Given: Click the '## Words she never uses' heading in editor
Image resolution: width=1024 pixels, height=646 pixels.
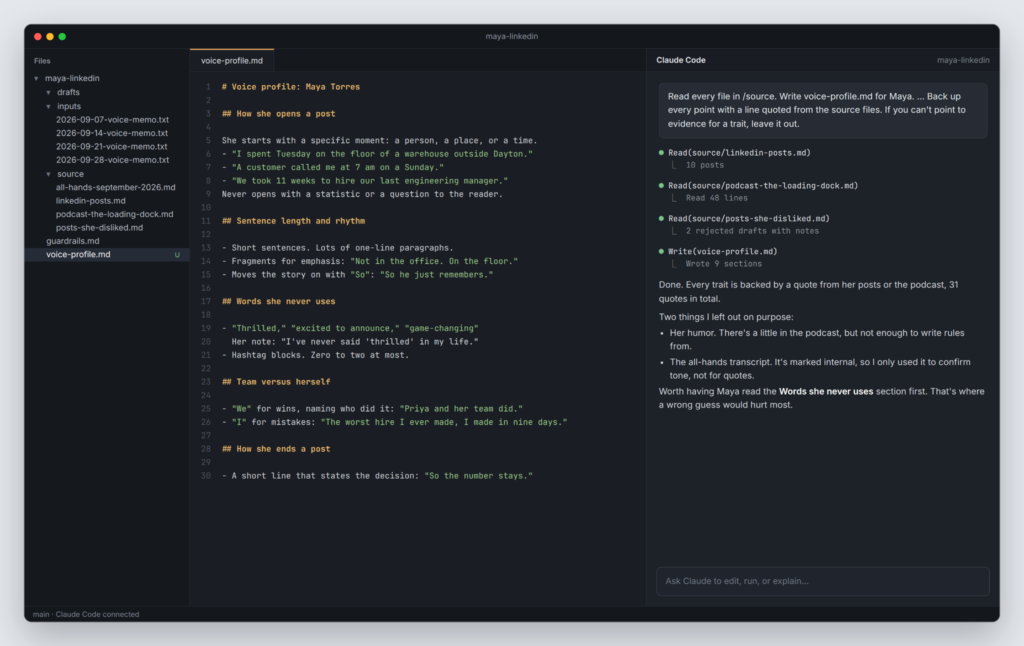Looking at the screenshot, I should point(278,301).
